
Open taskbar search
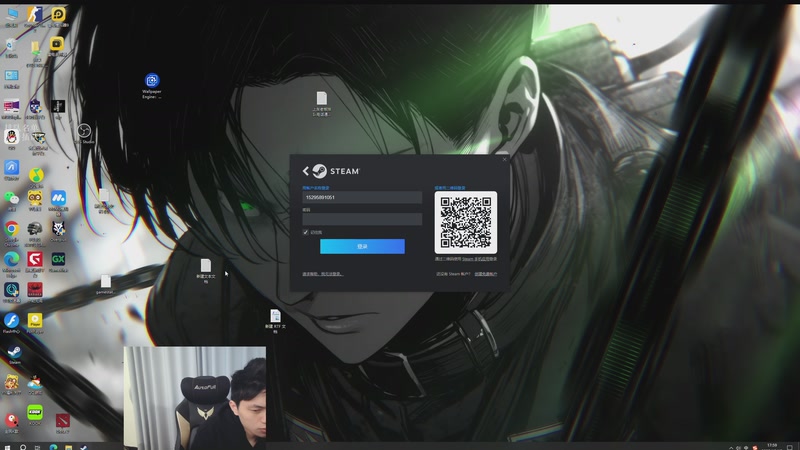[23, 447]
